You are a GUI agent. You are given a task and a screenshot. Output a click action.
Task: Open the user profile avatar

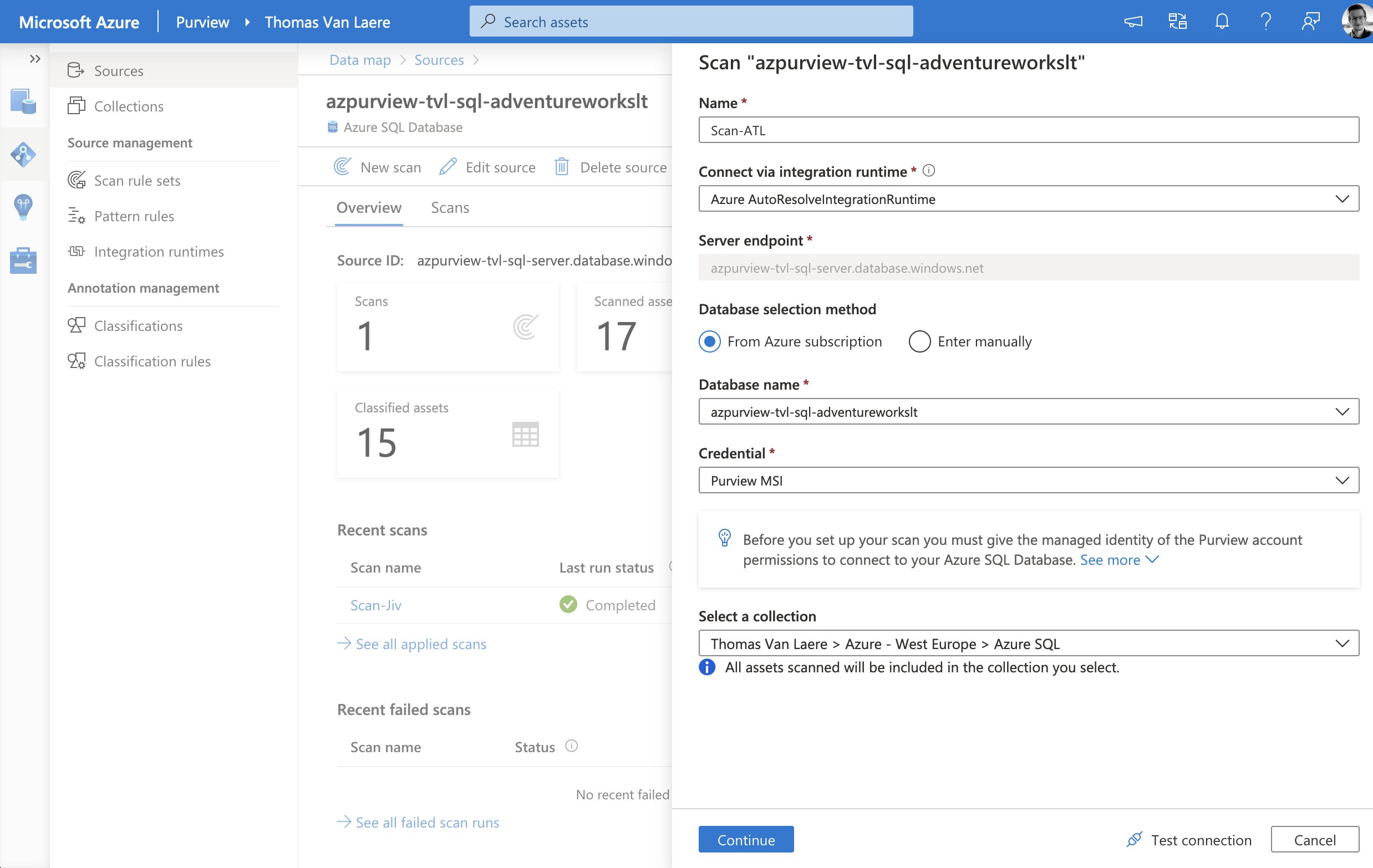coord(1357,22)
